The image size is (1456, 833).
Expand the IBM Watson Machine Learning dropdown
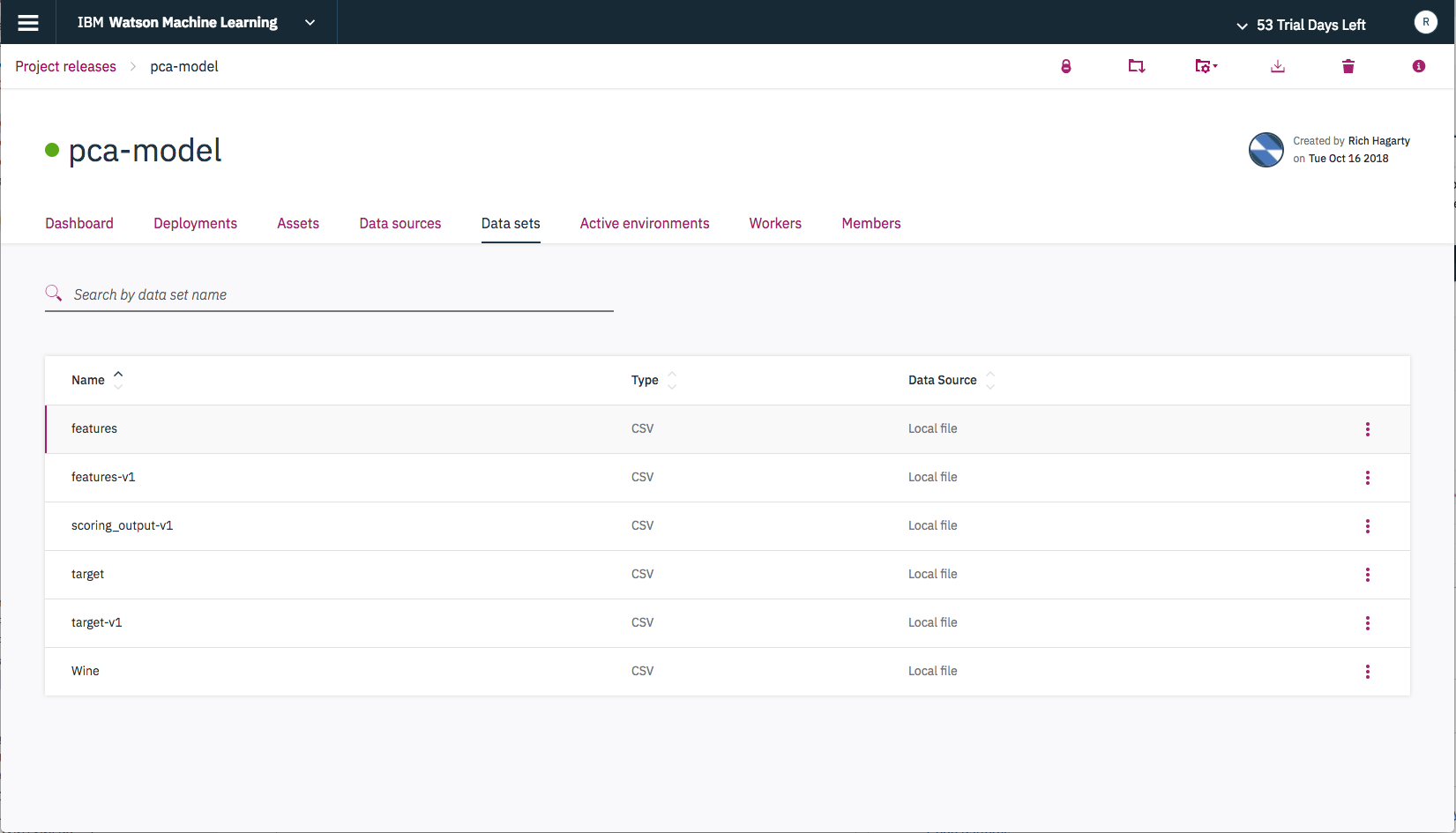tap(310, 23)
